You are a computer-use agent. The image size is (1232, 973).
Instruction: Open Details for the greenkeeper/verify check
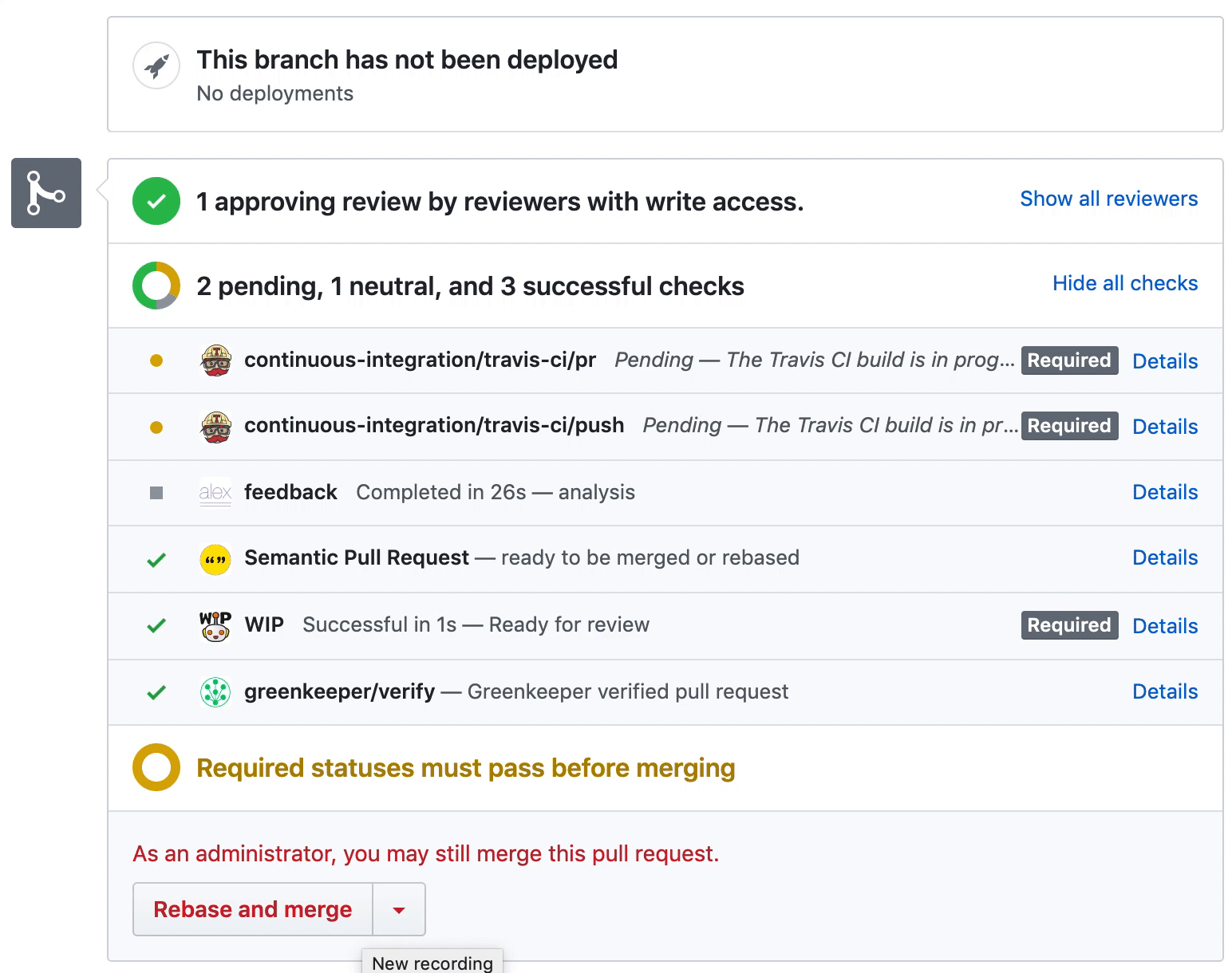point(1165,691)
